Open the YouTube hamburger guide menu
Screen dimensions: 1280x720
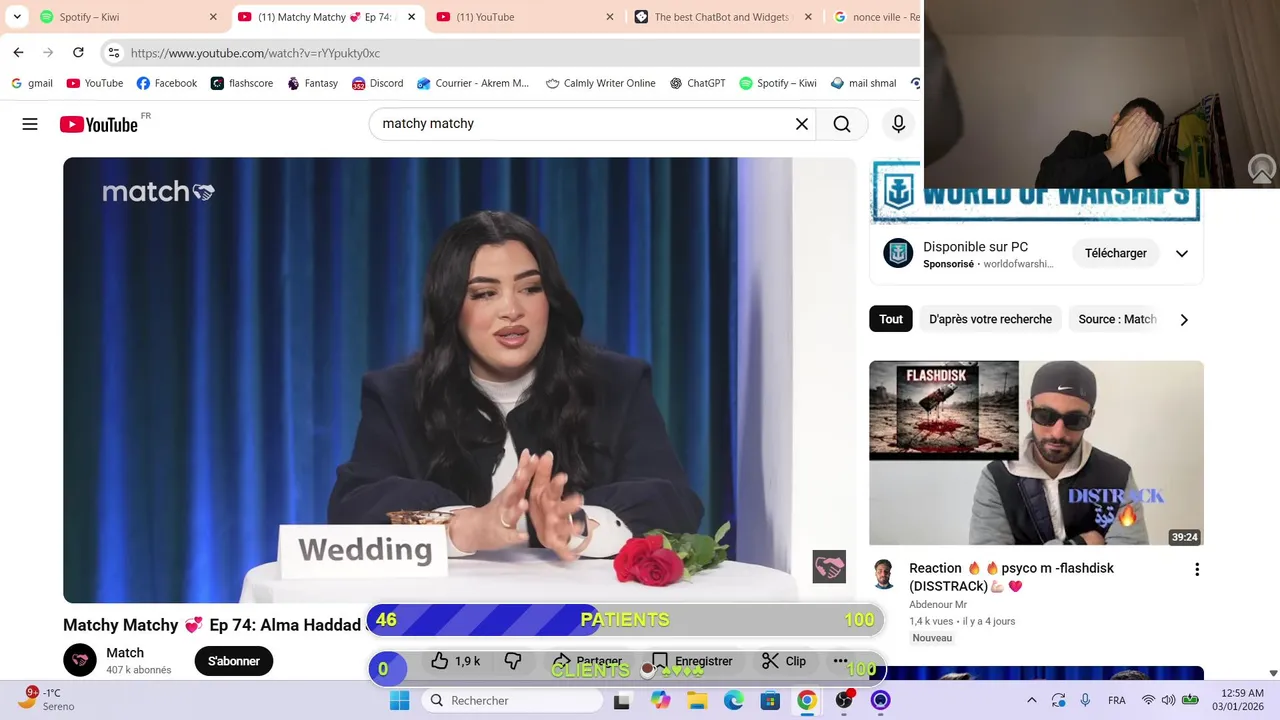click(30, 124)
